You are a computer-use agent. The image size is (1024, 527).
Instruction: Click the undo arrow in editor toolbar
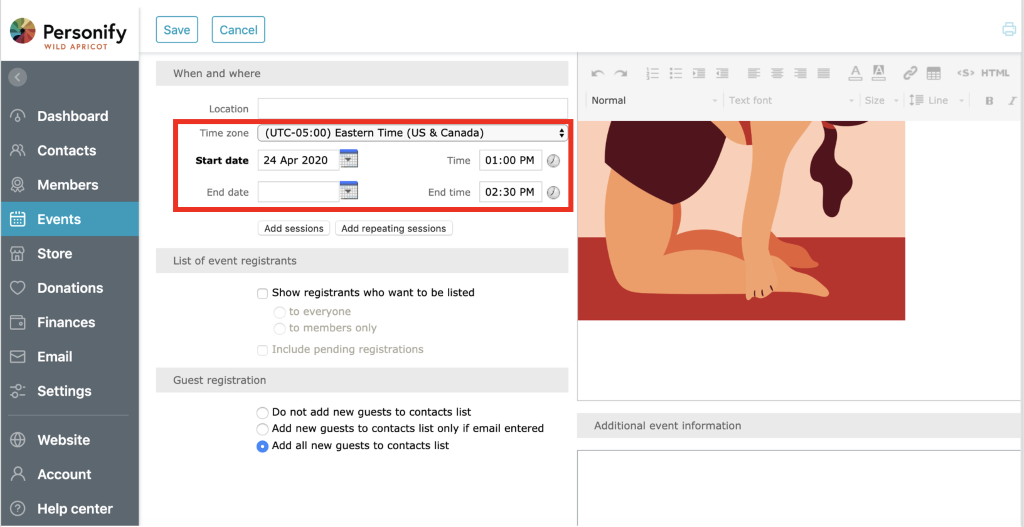pyautogui.click(x=598, y=74)
